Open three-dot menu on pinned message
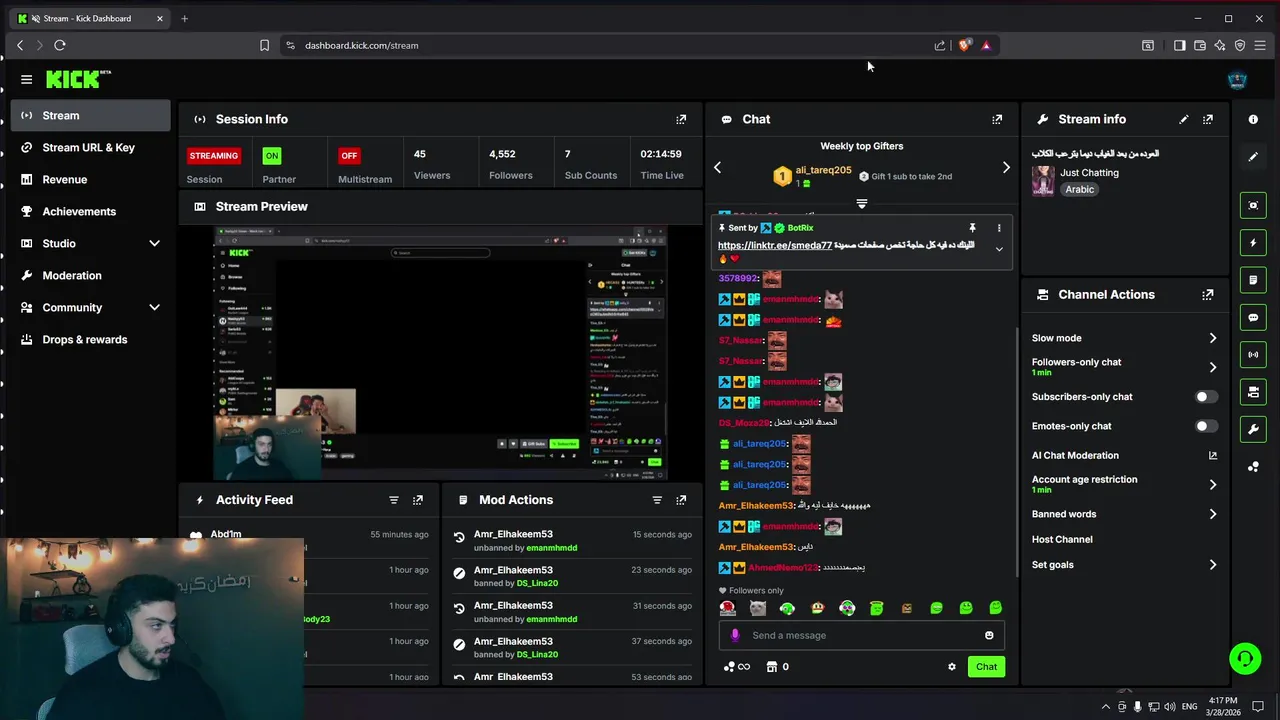The width and height of the screenshot is (1280, 720). 998,228
